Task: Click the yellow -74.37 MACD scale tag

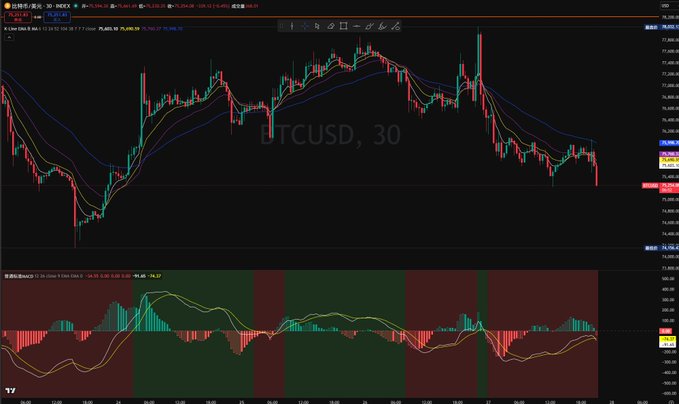Action: (667, 339)
